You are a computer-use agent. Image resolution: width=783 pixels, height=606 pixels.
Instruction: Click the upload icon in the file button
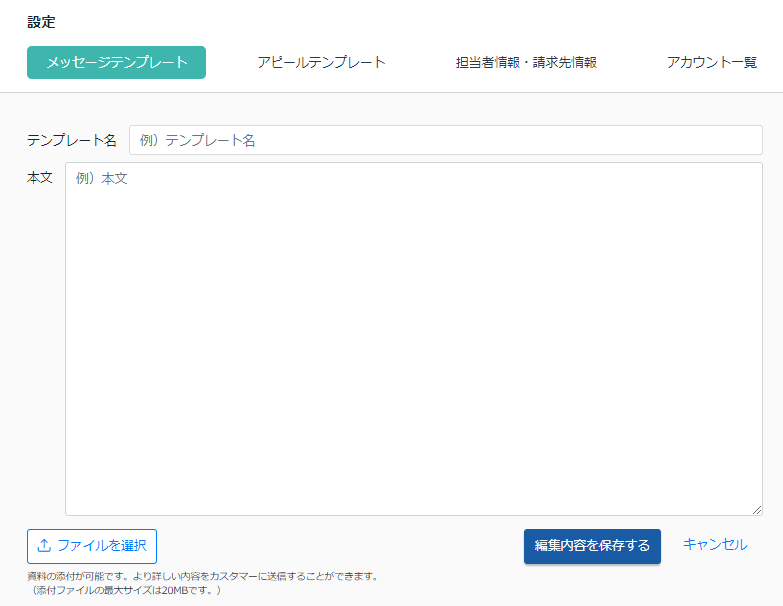click(44, 546)
